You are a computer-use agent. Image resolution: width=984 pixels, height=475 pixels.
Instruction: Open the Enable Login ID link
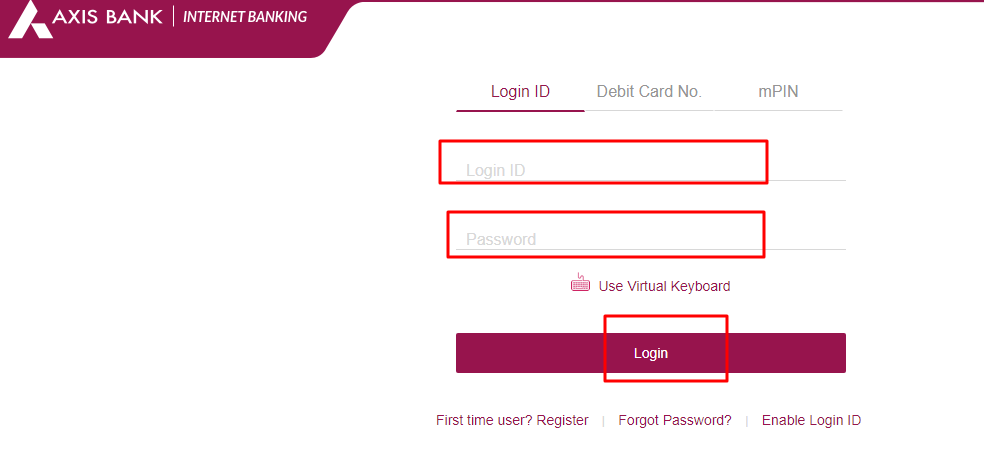811,420
